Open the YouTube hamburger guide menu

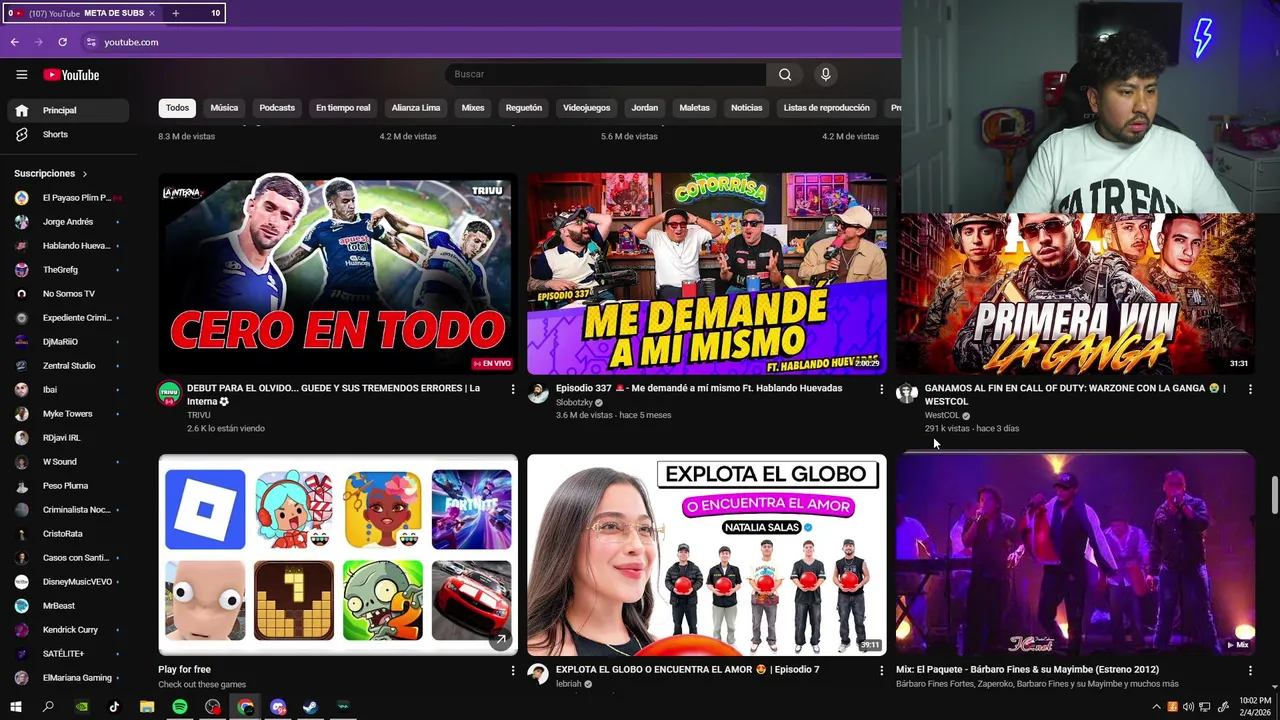click(x=21, y=75)
